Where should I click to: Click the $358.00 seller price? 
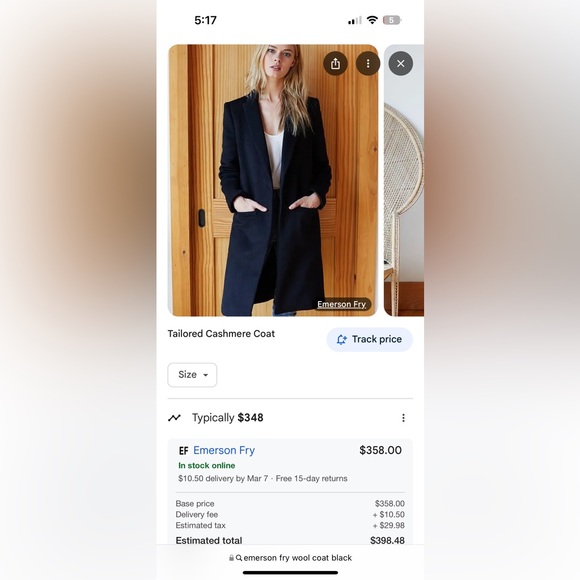tap(381, 450)
